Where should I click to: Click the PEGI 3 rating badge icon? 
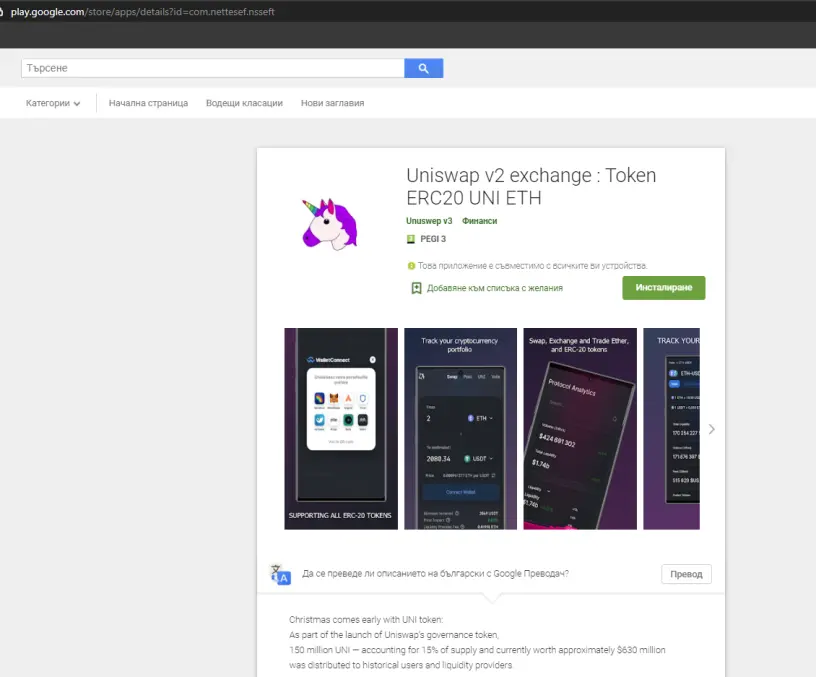(411, 239)
